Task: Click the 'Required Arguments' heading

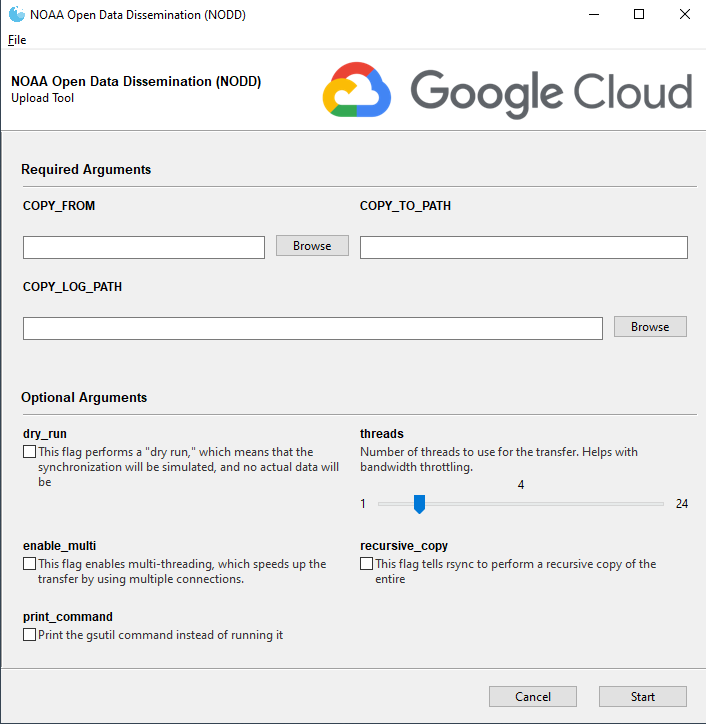Action: 86,169
